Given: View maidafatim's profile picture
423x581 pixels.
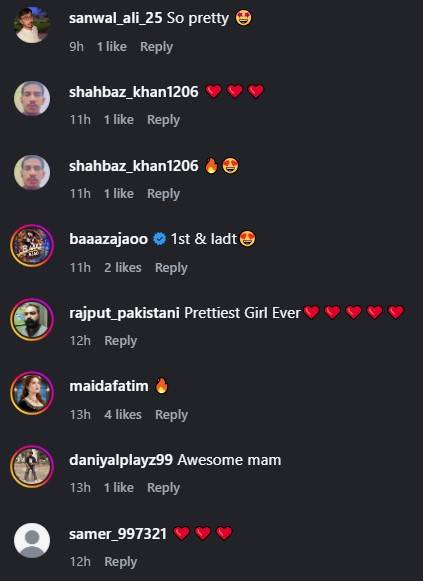Looking at the screenshot, I should tap(32, 393).
